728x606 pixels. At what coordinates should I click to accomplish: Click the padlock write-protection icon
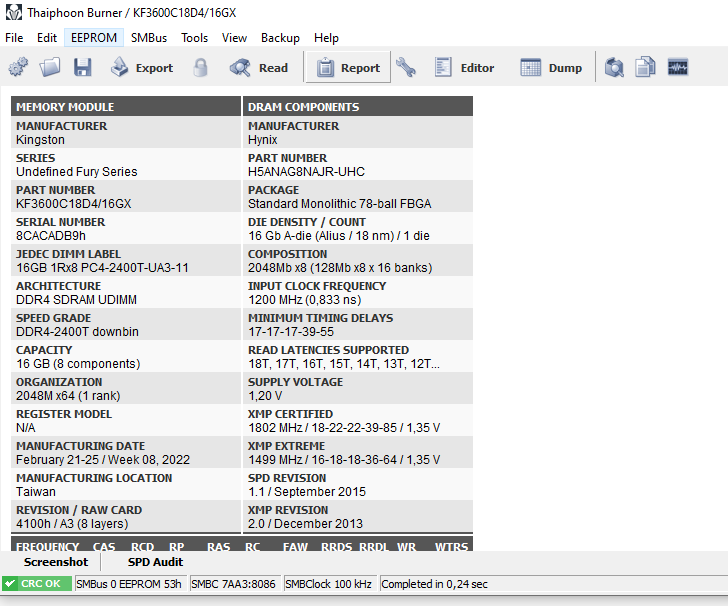point(201,67)
